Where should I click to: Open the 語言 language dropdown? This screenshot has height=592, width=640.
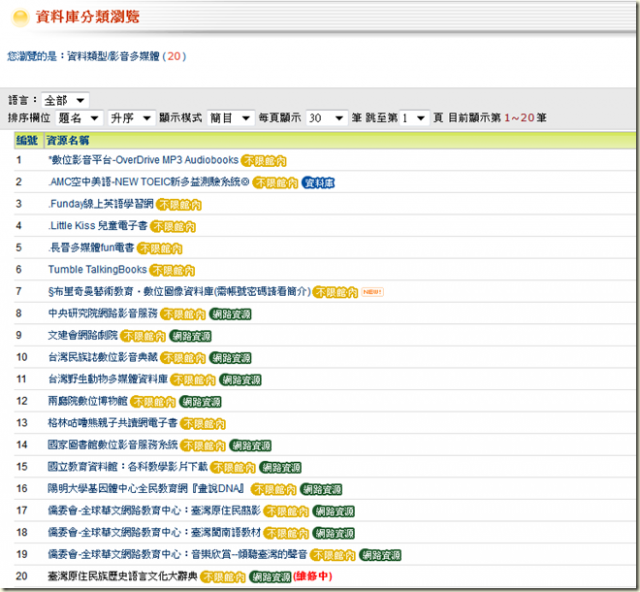point(65,100)
